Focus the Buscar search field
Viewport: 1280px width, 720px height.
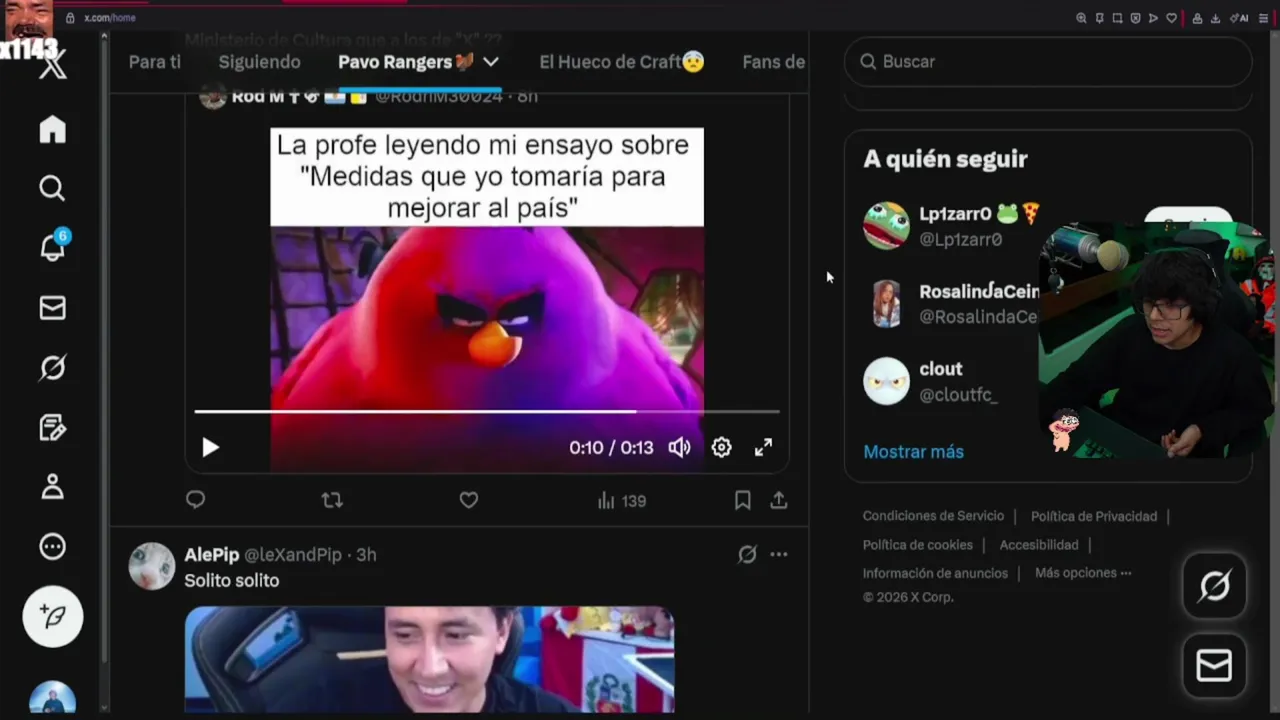[x=1048, y=62]
